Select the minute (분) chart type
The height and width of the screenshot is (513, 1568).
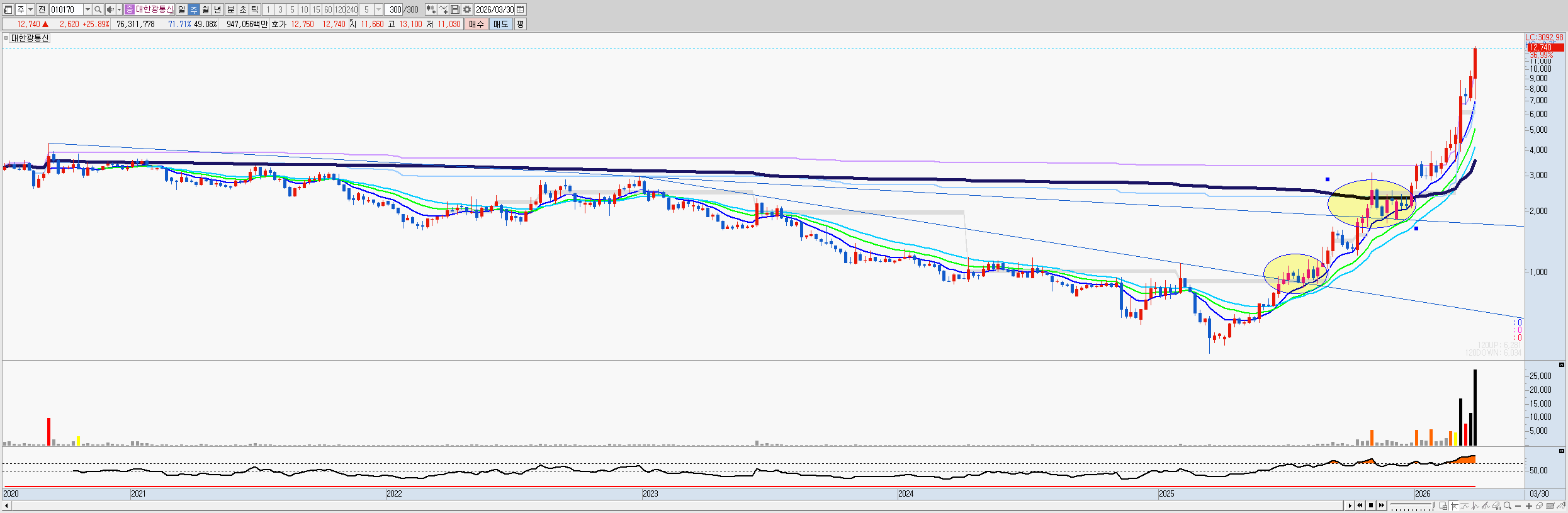click(x=230, y=9)
